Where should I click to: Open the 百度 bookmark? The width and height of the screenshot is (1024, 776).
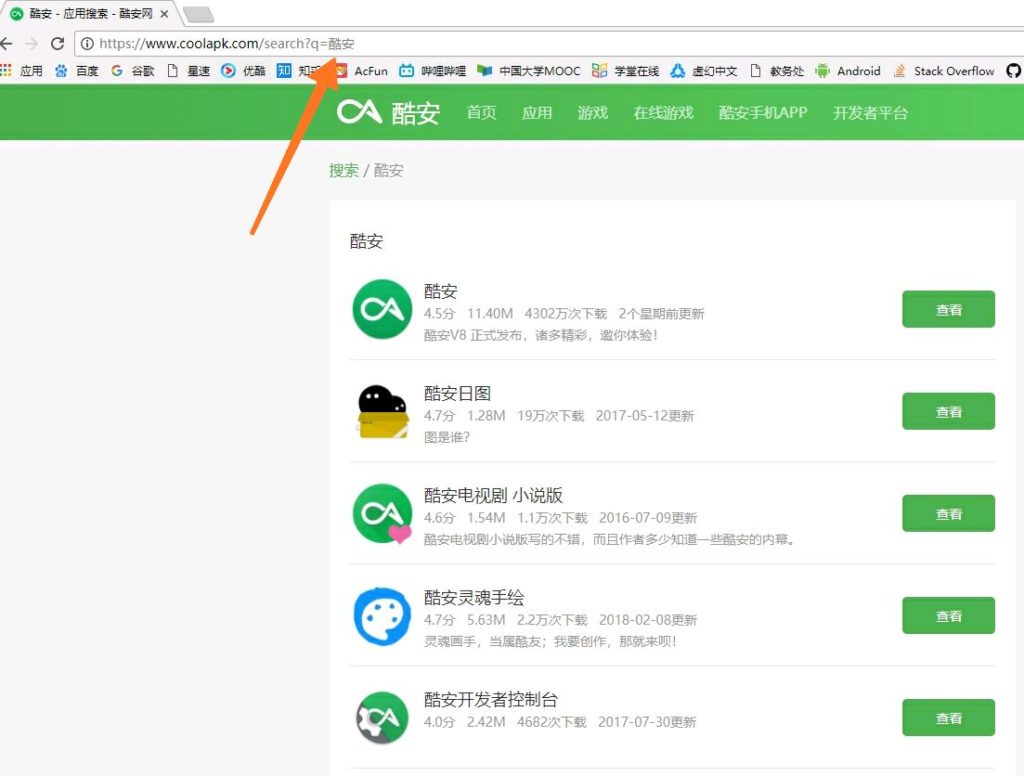coord(76,71)
